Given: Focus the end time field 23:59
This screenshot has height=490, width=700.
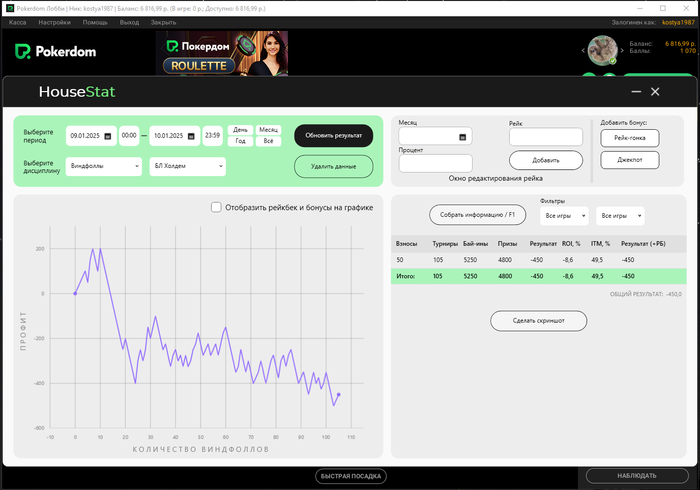Looking at the screenshot, I should pyautogui.click(x=212, y=136).
